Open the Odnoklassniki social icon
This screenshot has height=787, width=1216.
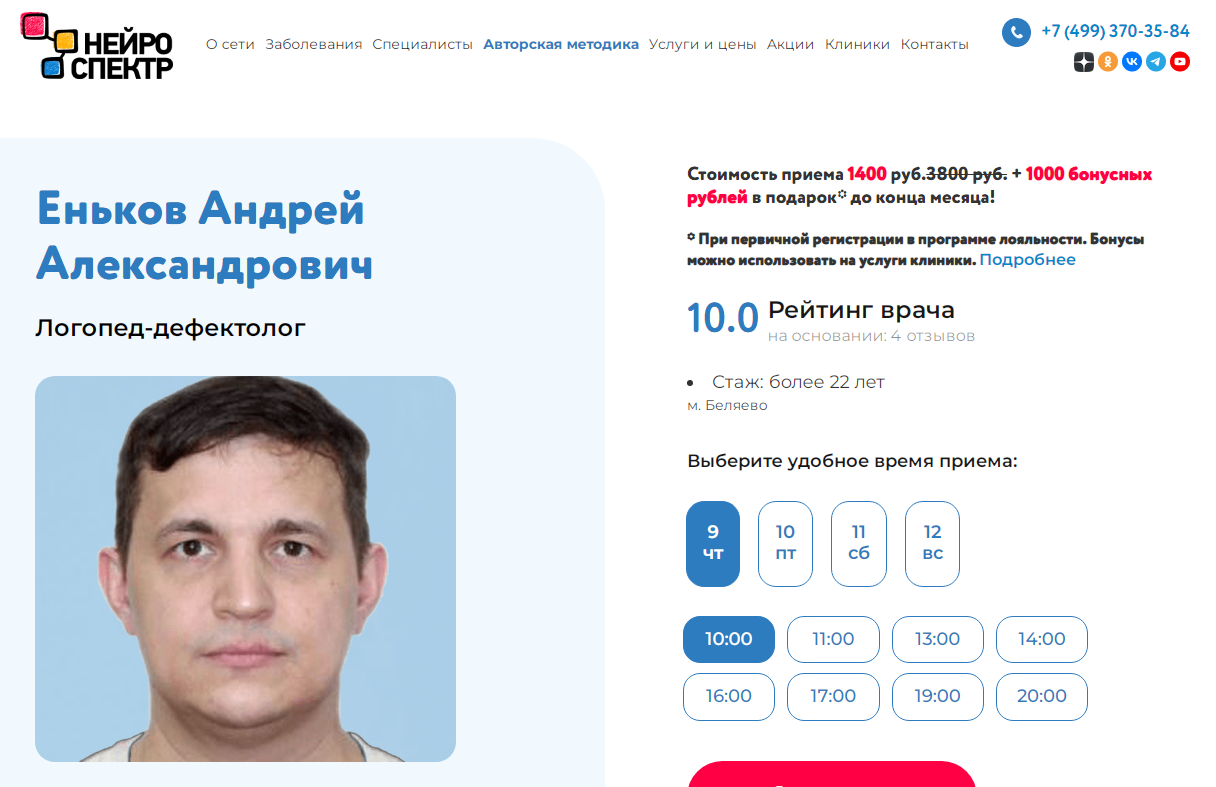[x=1108, y=62]
